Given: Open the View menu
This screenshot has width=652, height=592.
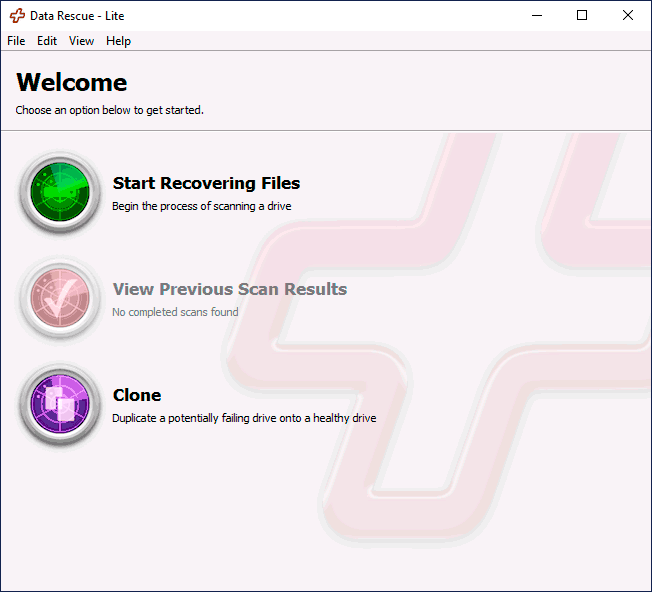Looking at the screenshot, I should (81, 41).
